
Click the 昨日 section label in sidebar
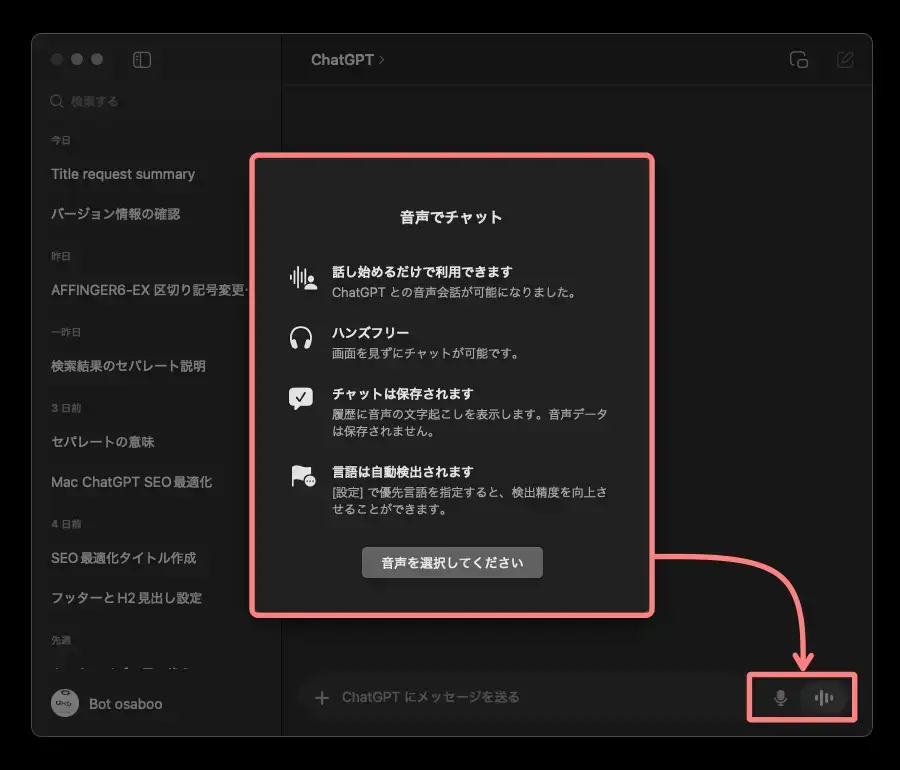pos(61,256)
